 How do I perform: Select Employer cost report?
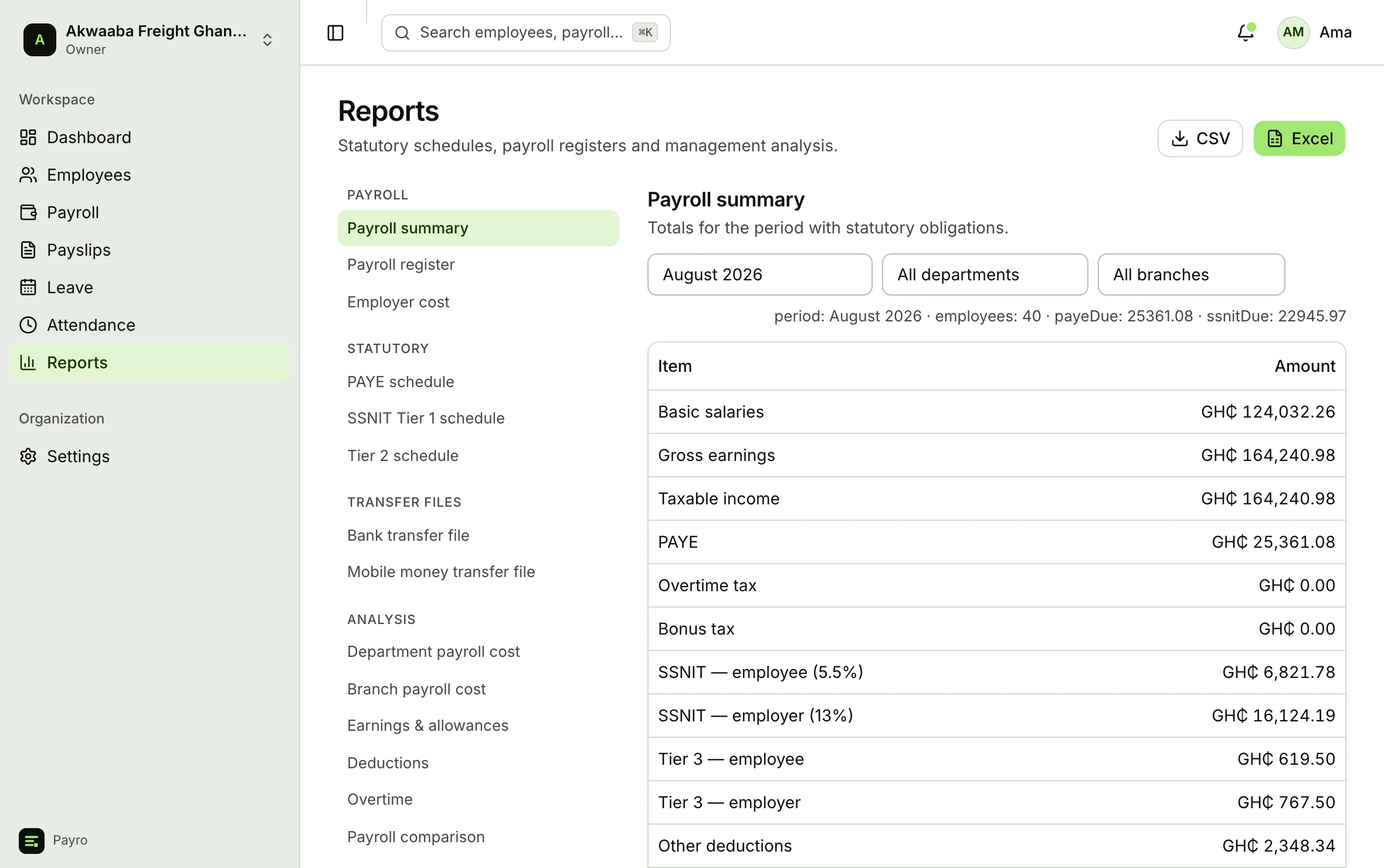pos(478,302)
